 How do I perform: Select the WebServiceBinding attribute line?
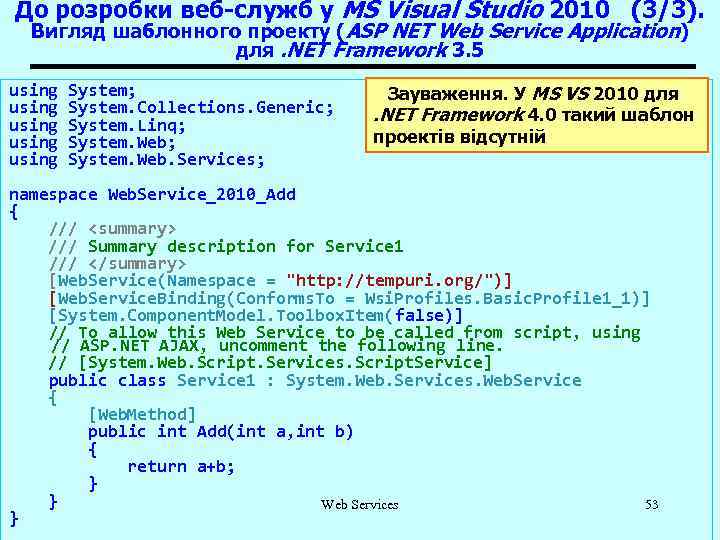pyautogui.click(x=349, y=298)
